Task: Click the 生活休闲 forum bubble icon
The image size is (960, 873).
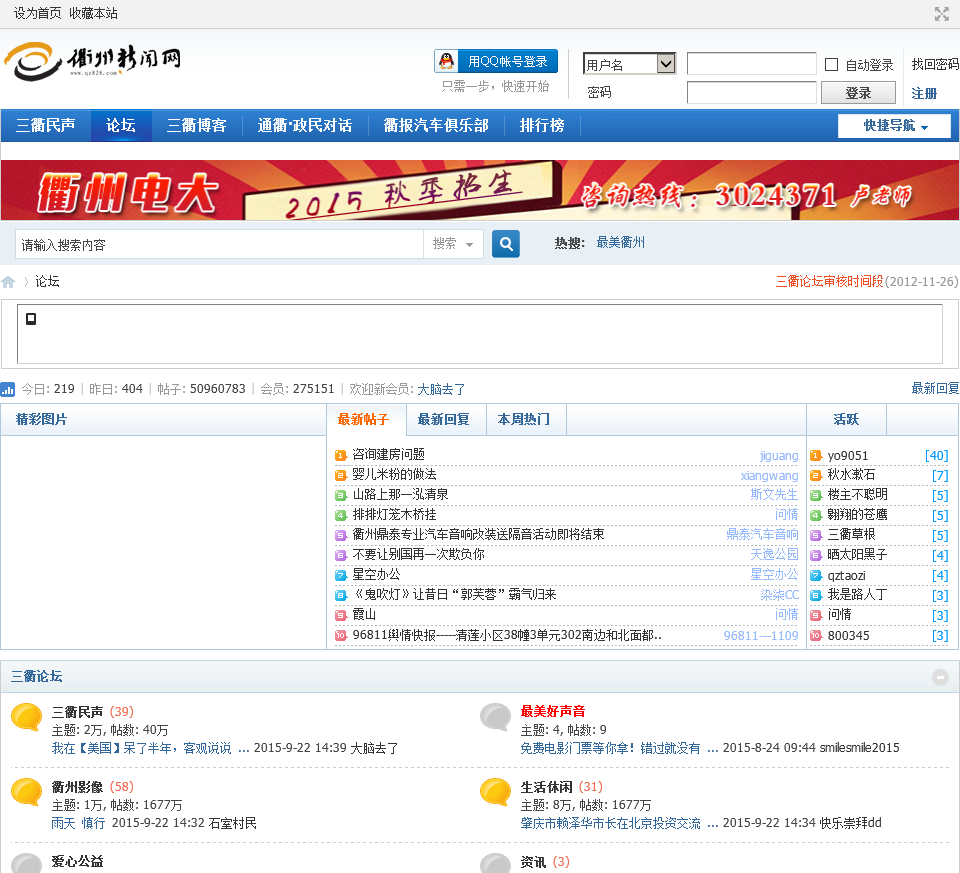Action: tap(496, 792)
